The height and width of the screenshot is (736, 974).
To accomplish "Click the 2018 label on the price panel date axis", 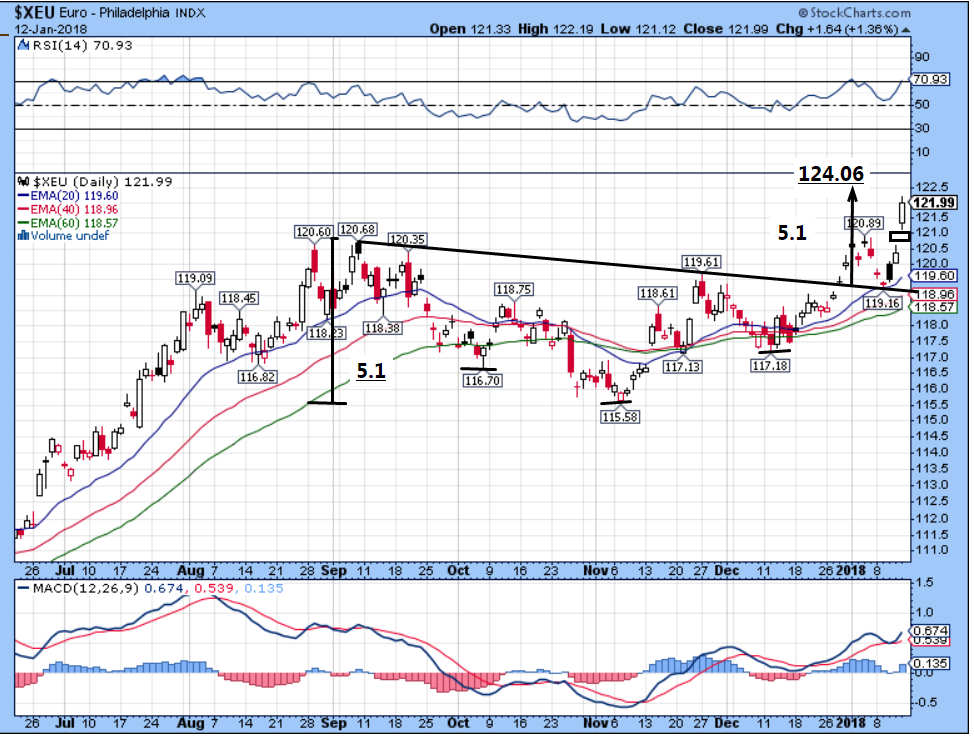I will pyautogui.click(x=851, y=570).
